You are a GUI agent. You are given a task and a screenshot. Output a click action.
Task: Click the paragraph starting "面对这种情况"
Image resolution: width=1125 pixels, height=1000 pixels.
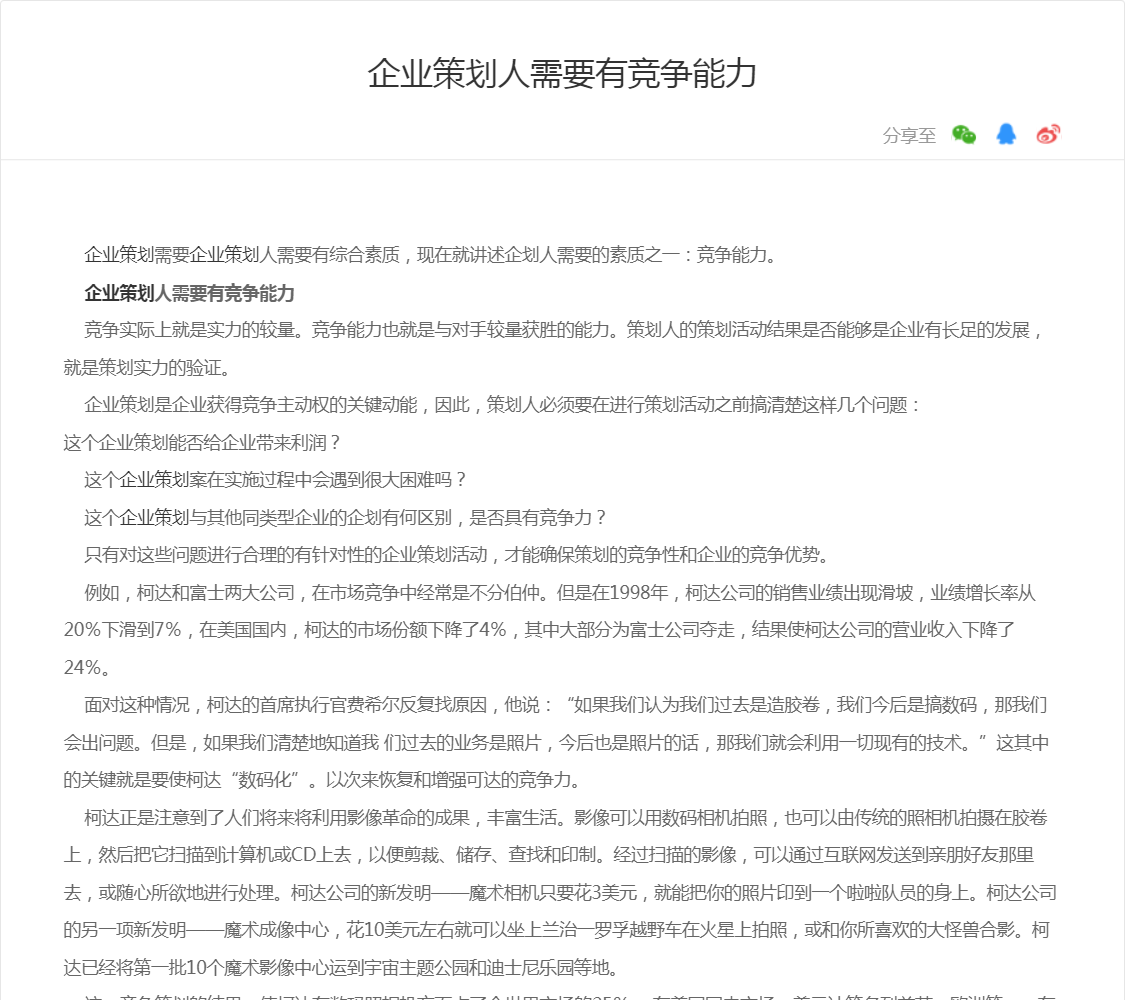point(565,705)
